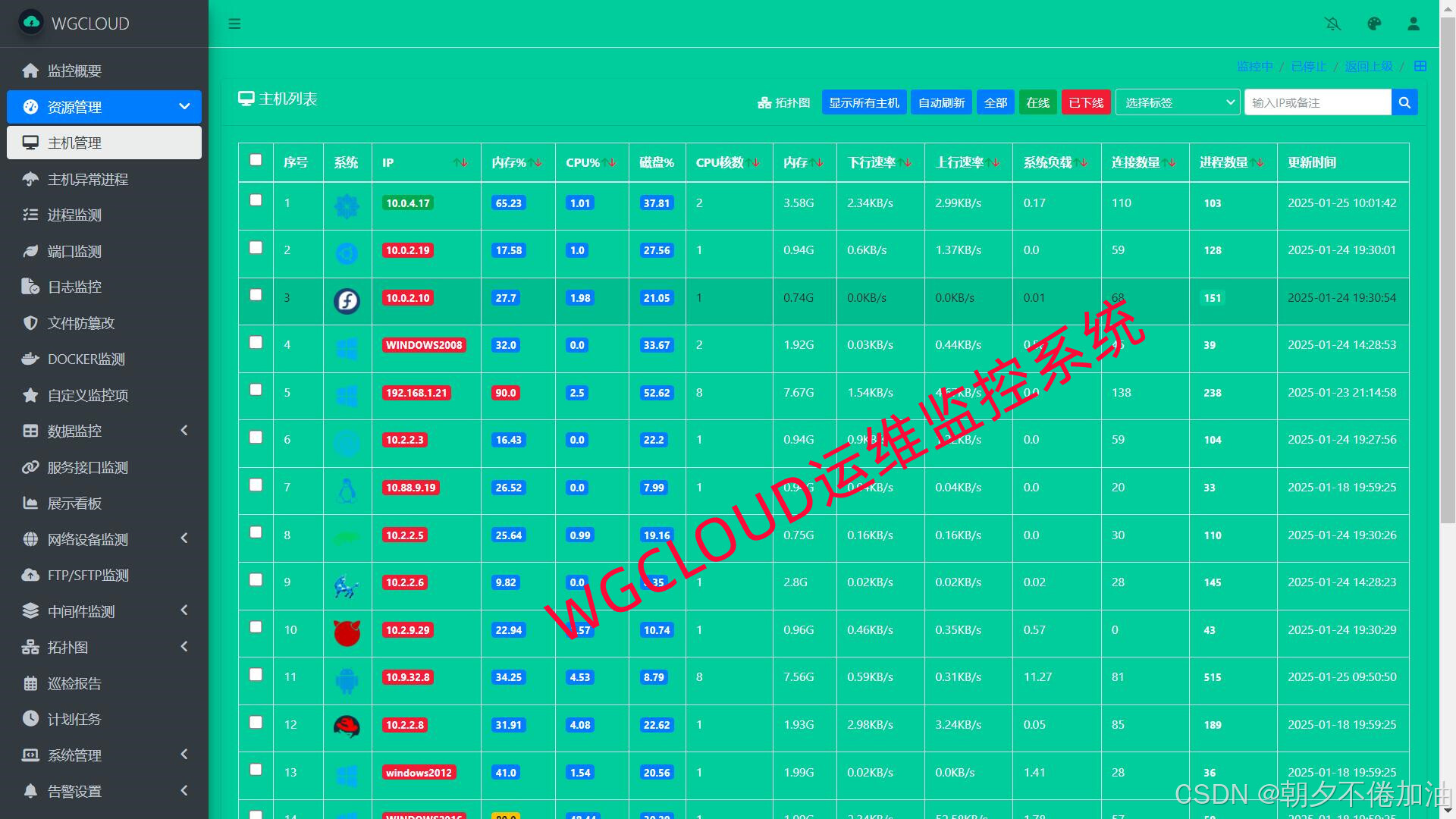
Task: Switch to grid view icon
Action: (1420, 66)
